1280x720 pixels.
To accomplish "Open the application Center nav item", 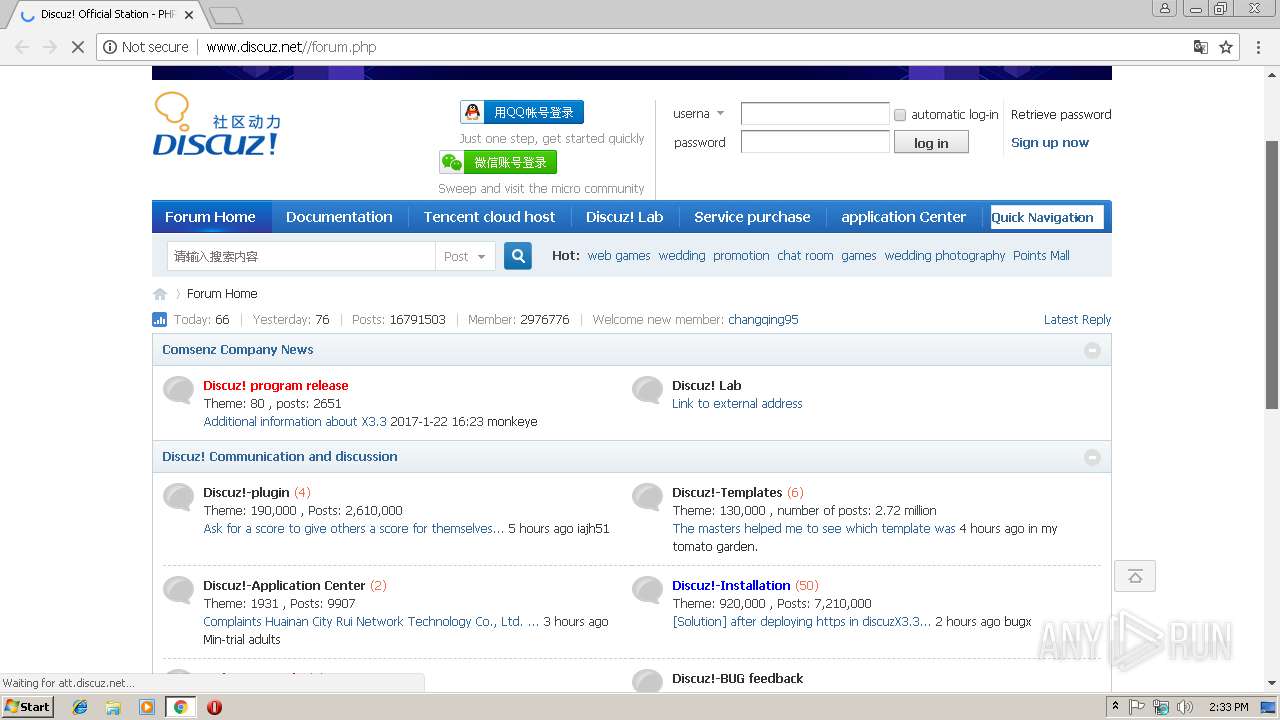I will tap(904, 217).
